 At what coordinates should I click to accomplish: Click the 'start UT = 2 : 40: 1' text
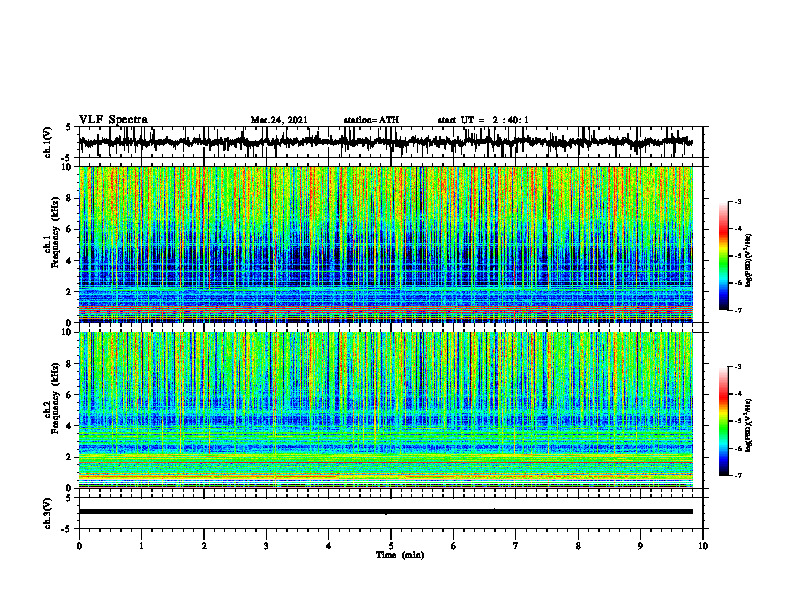[x=483, y=120]
